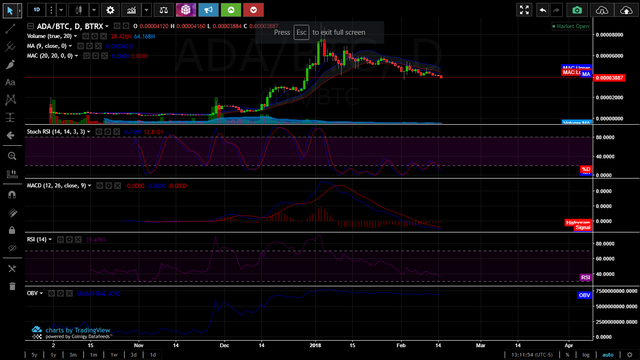640x360 pixels.
Task: Open the indicator templates dropdown arrow
Action: (147, 10)
